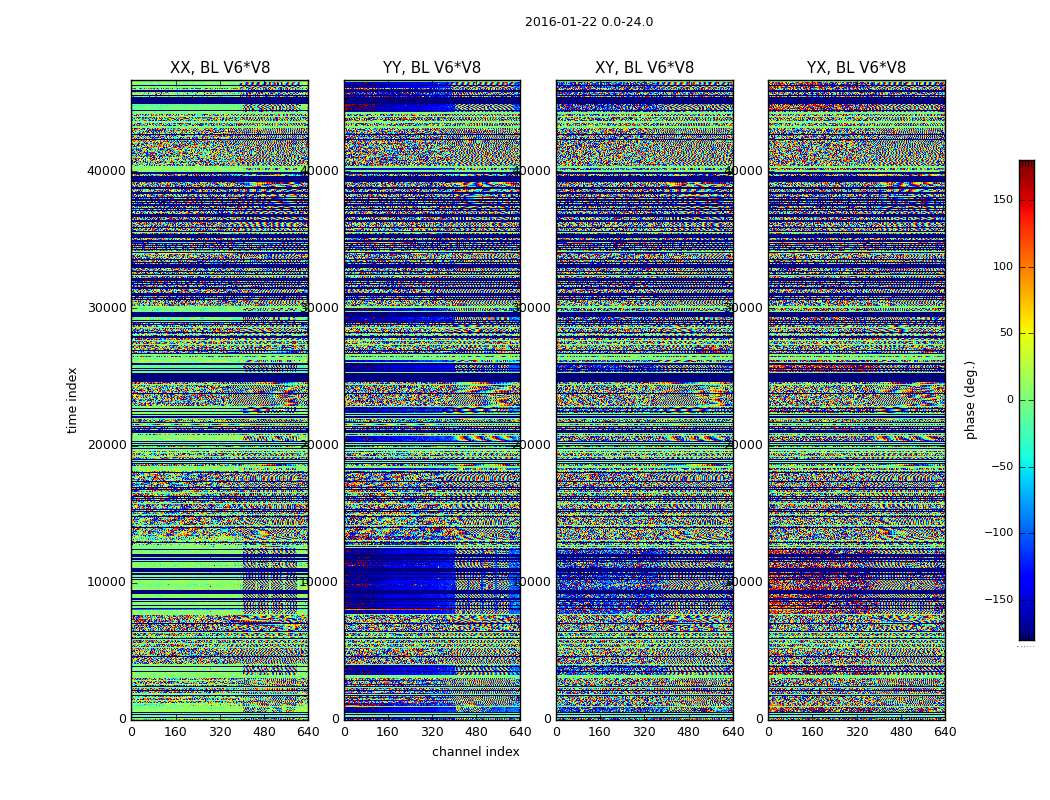Select the "YY, BL V6*V8" subplot title
1050x800 pixels.
coord(431,68)
